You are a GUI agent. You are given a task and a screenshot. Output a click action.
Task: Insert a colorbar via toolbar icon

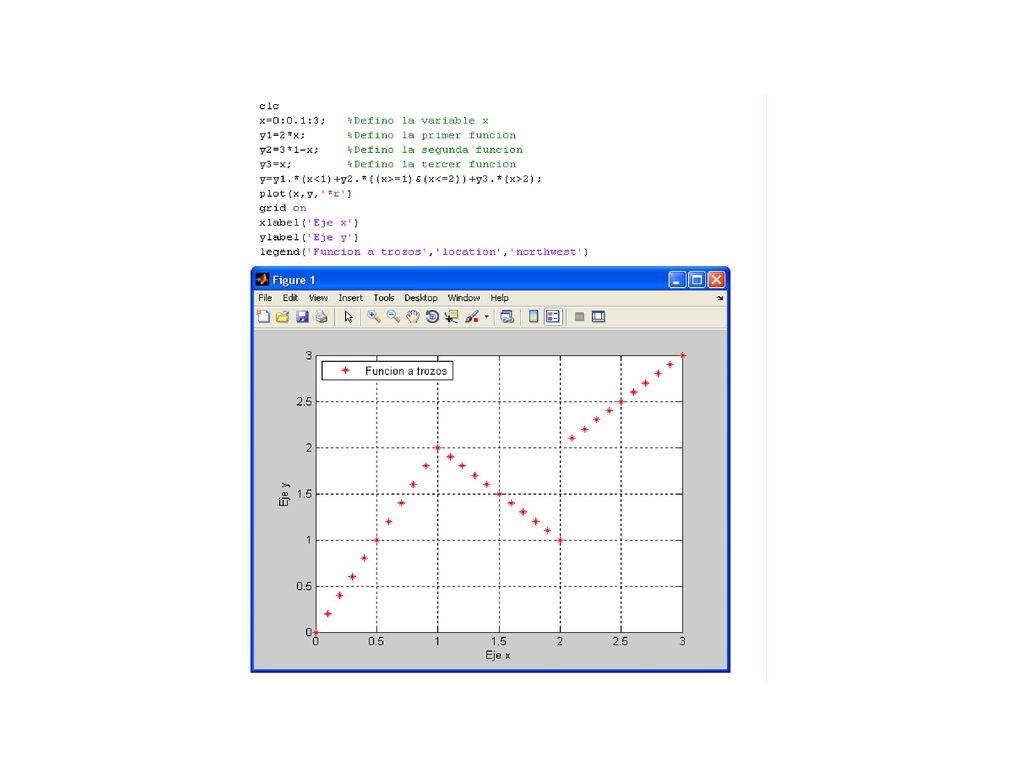(x=534, y=317)
